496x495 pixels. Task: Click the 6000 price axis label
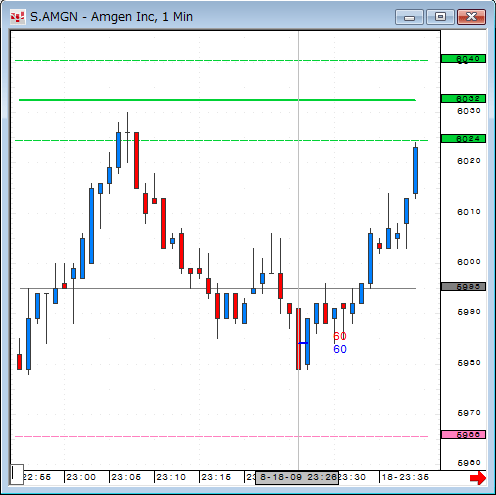click(x=469, y=262)
